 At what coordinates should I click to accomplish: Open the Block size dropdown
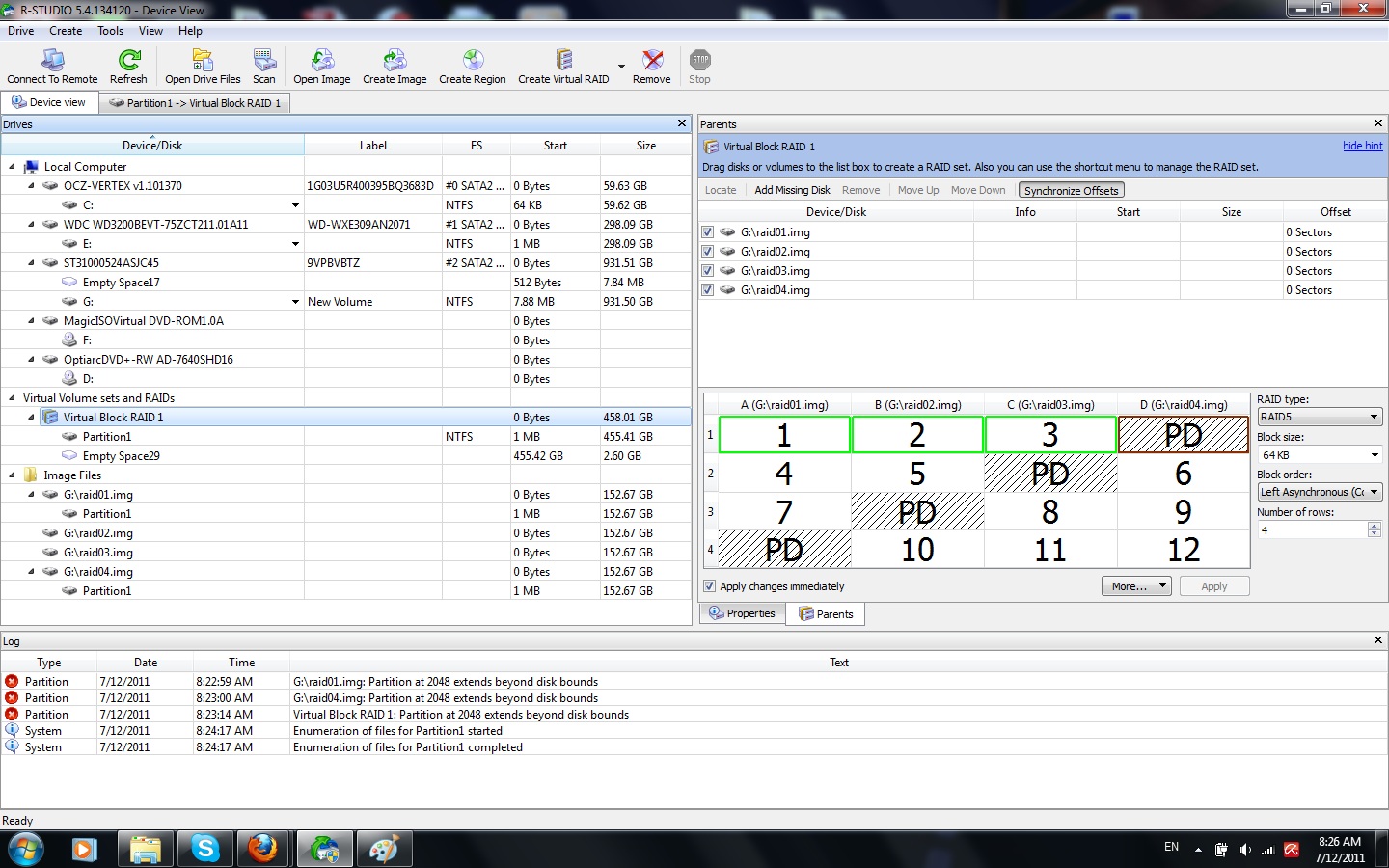pos(1320,454)
